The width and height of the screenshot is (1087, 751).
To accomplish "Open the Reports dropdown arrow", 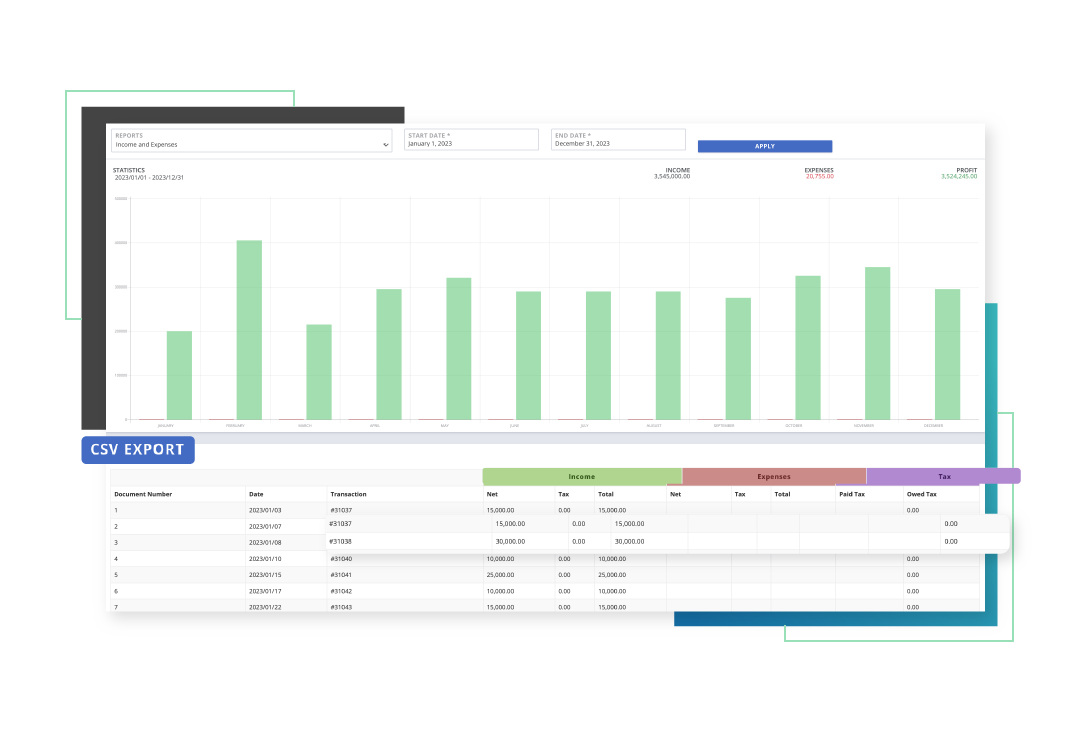I will tap(385, 145).
